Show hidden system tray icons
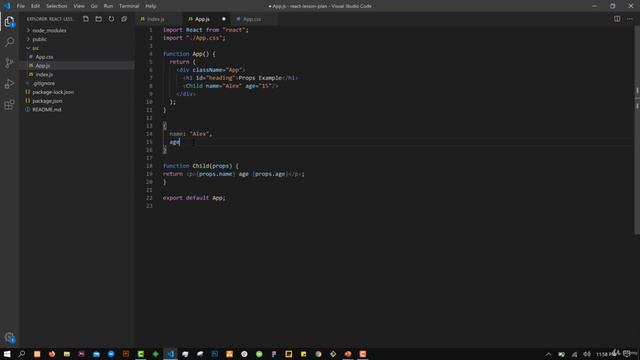Image resolution: width=640 pixels, height=360 pixels. pos(548,354)
